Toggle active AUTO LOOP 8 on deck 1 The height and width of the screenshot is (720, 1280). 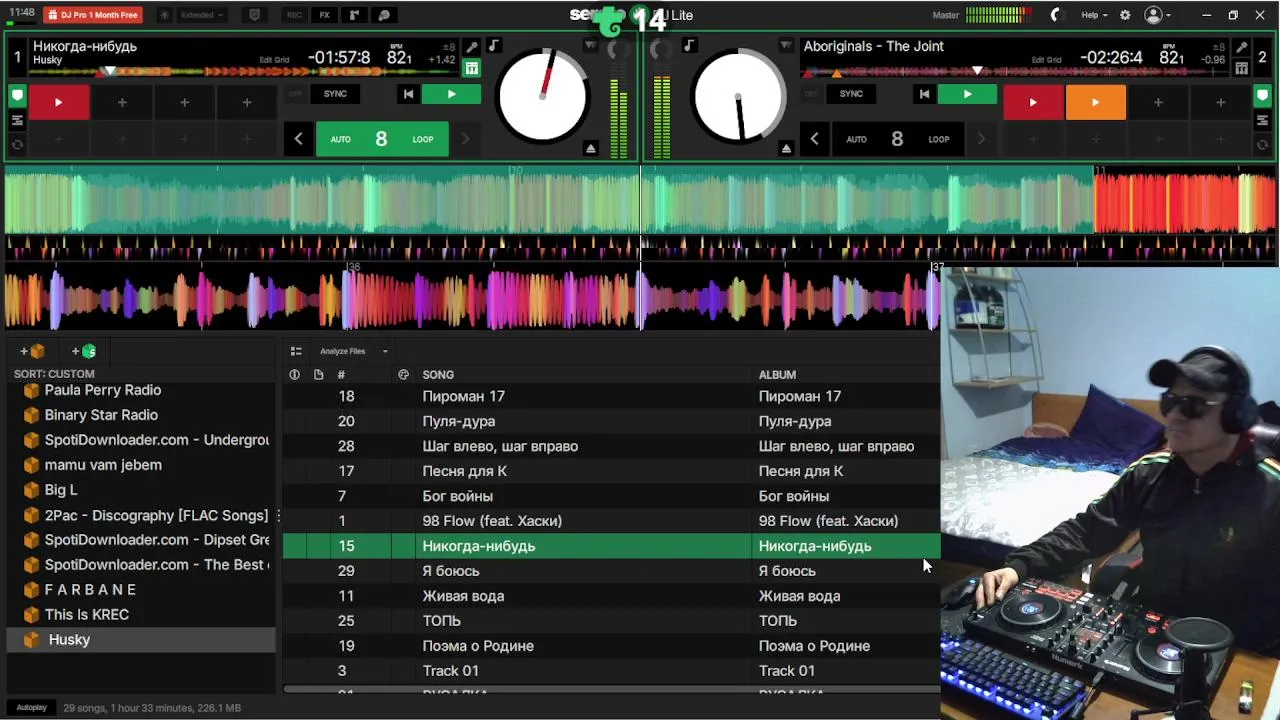tap(381, 139)
